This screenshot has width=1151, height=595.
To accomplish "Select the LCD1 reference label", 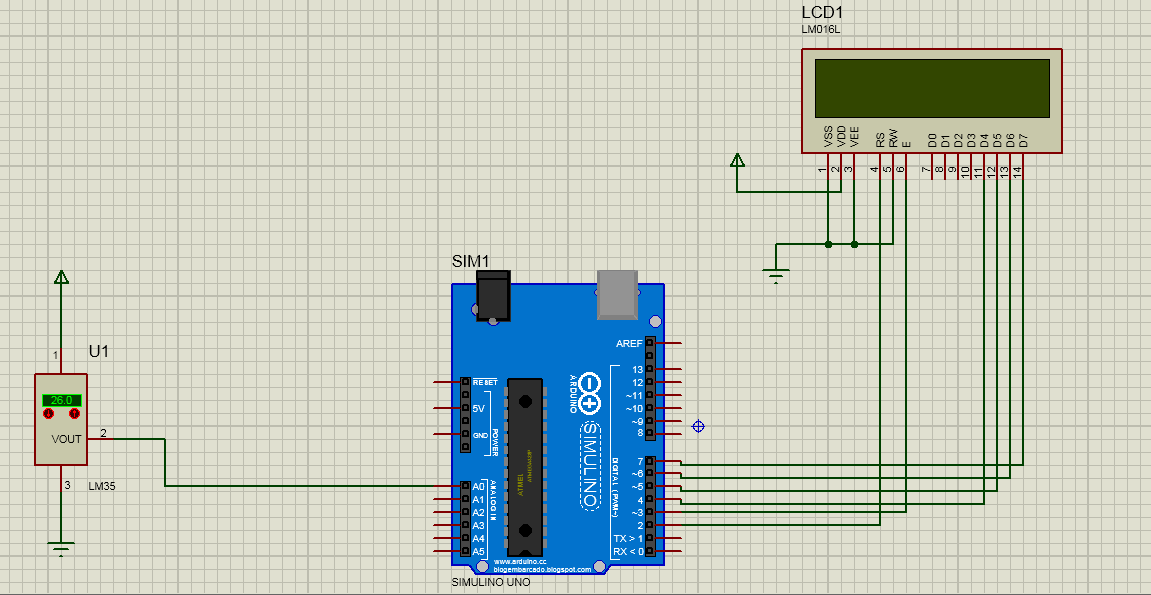I will pos(821,14).
